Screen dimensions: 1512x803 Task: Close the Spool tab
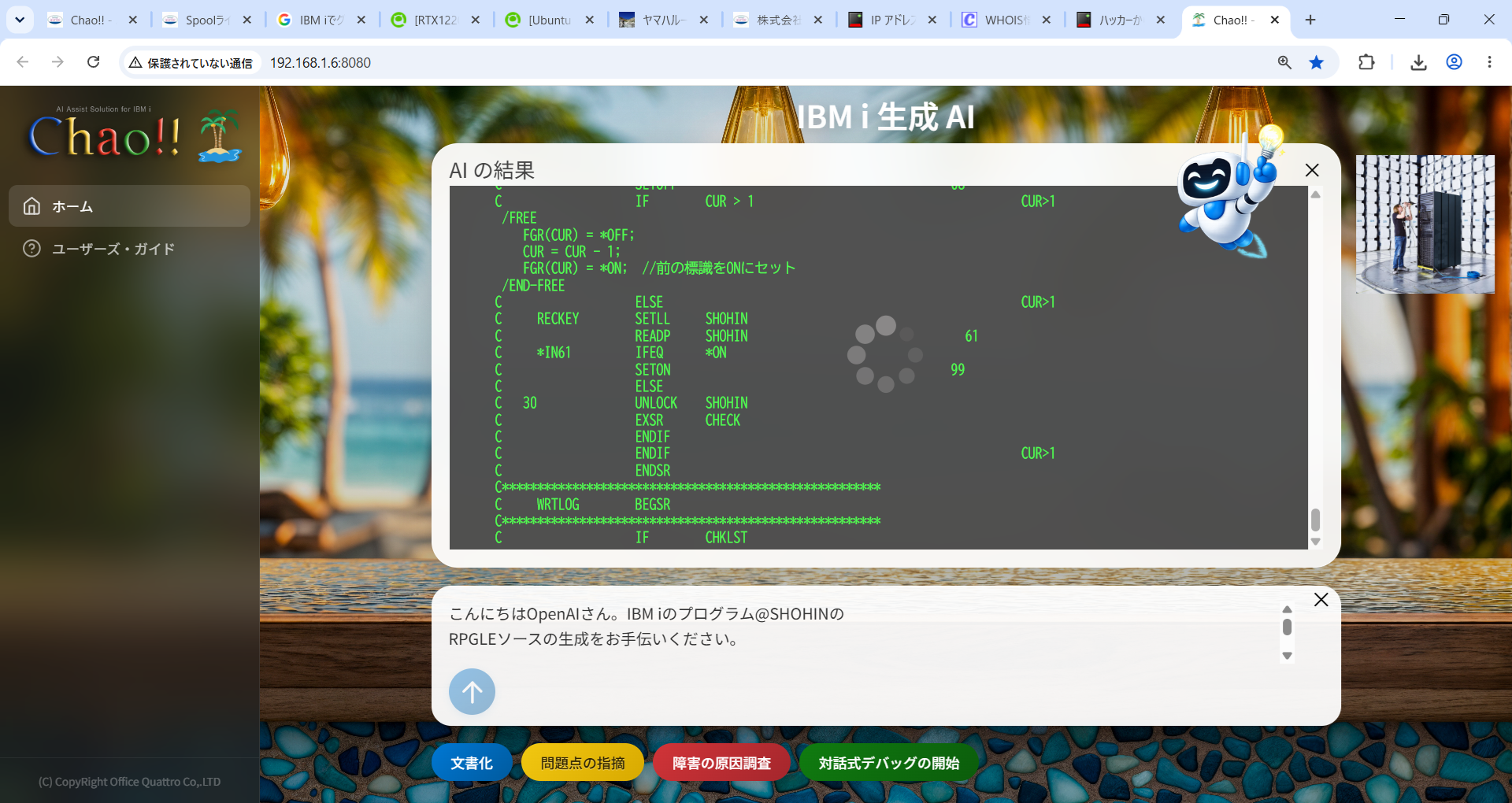click(247, 20)
